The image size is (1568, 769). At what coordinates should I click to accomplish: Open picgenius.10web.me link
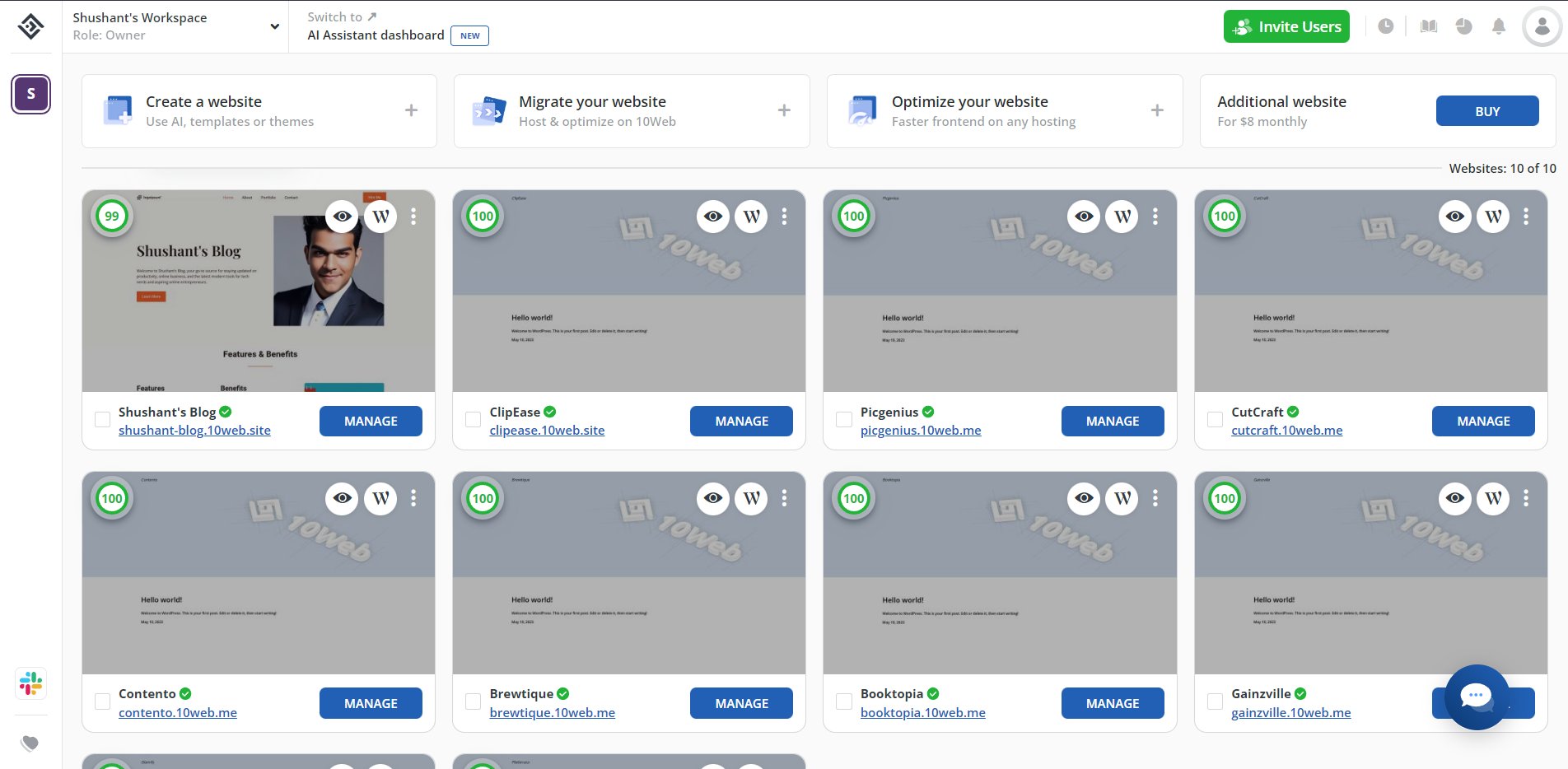tap(921, 431)
